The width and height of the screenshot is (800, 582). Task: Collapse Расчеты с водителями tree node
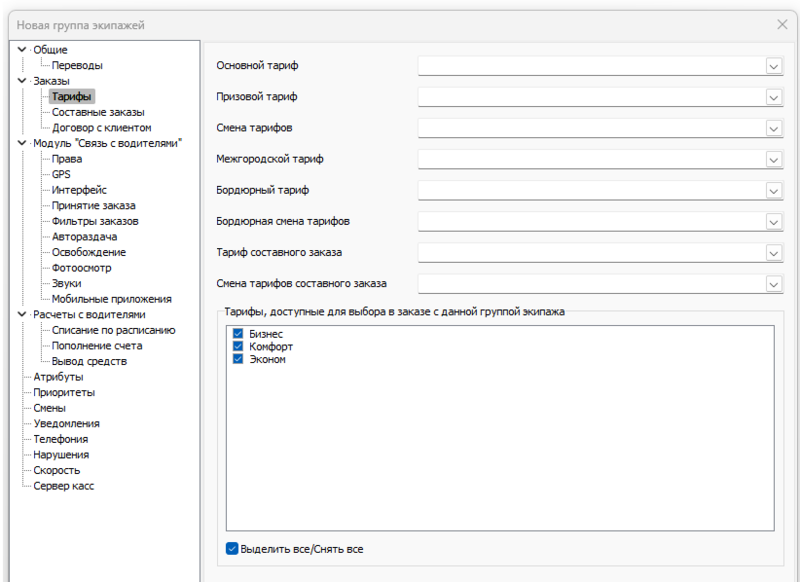[x=22, y=314]
